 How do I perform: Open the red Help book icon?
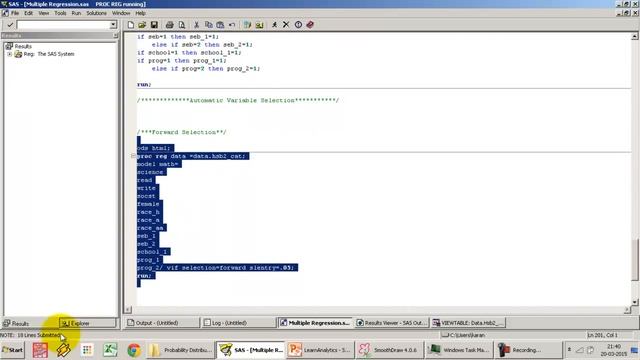click(x=310, y=25)
